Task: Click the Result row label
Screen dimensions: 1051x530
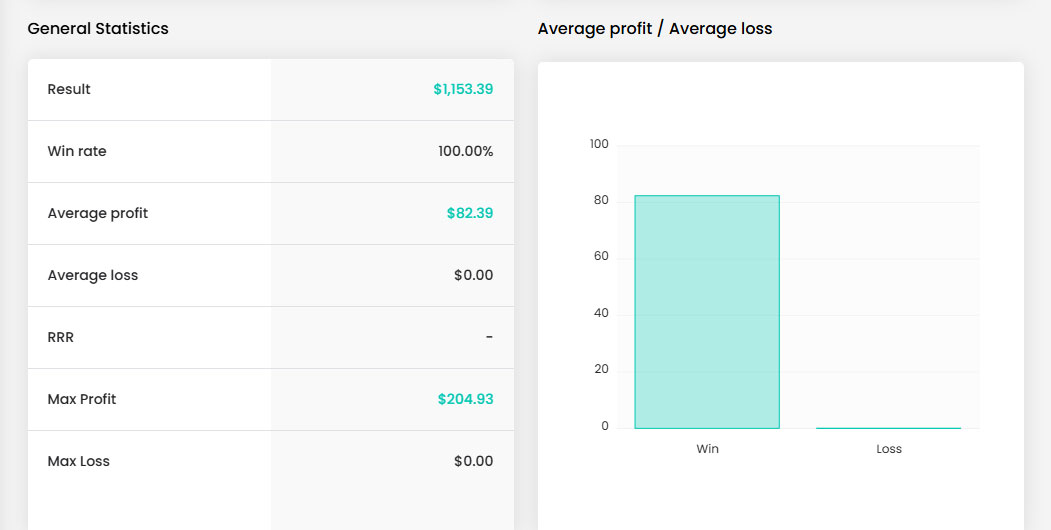Action: pyautogui.click(x=69, y=89)
